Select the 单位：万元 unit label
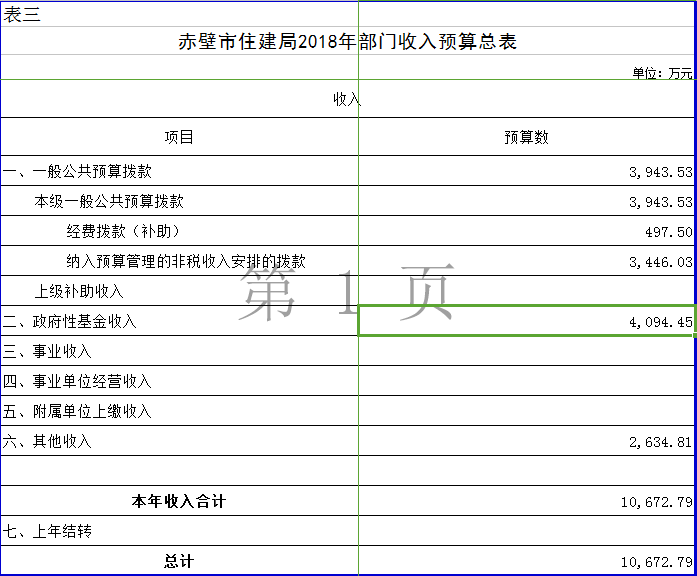The image size is (697, 576). [x=662, y=73]
